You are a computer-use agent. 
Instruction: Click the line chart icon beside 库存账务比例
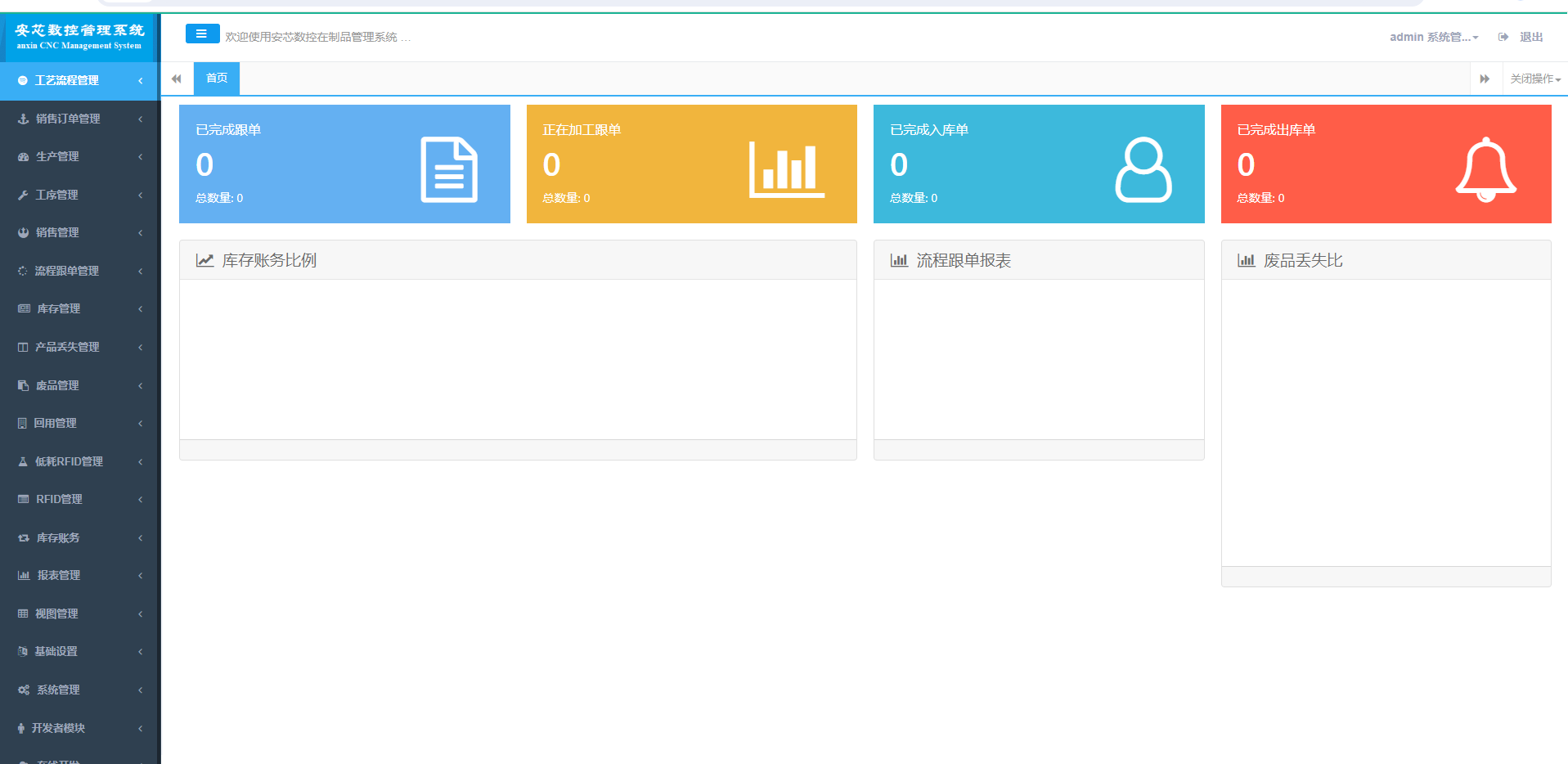pyautogui.click(x=204, y=260)
